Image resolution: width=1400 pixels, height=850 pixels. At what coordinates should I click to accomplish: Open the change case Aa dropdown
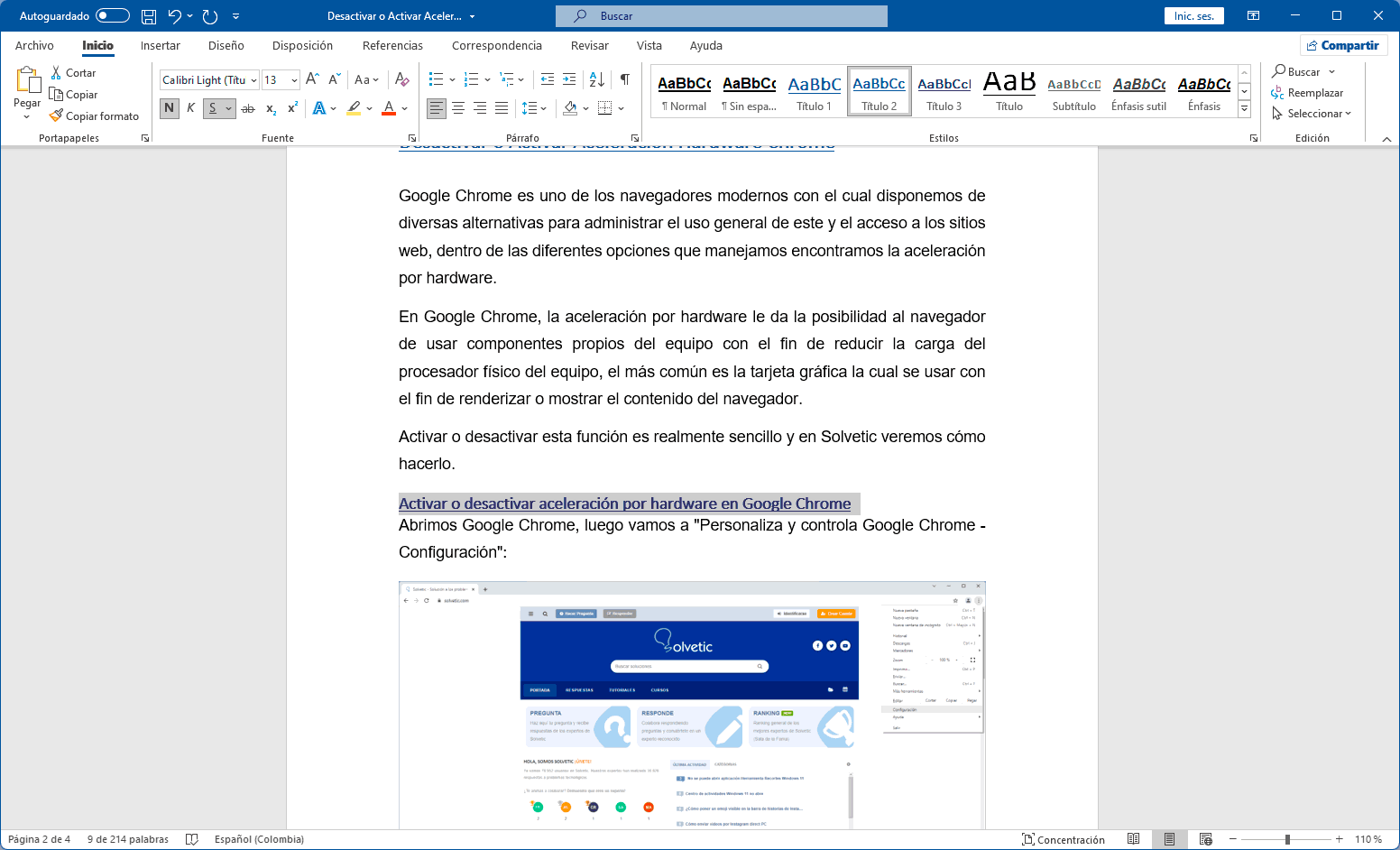[x=367, y=79]
